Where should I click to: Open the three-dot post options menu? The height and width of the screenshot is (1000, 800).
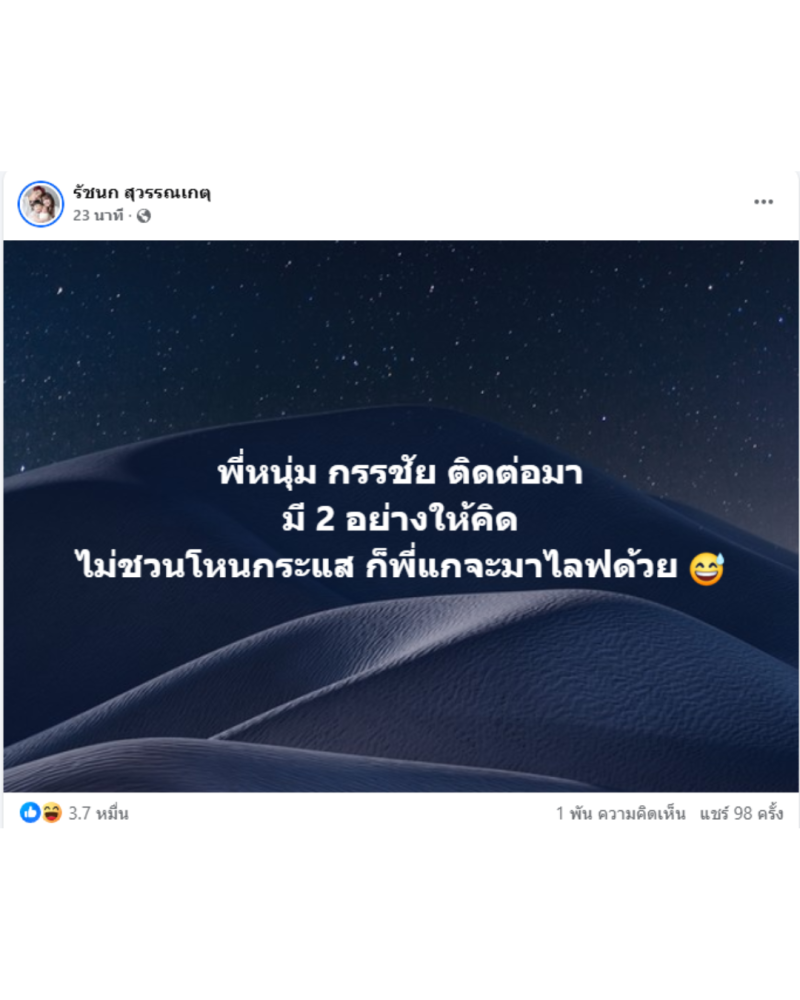point(763,202)
